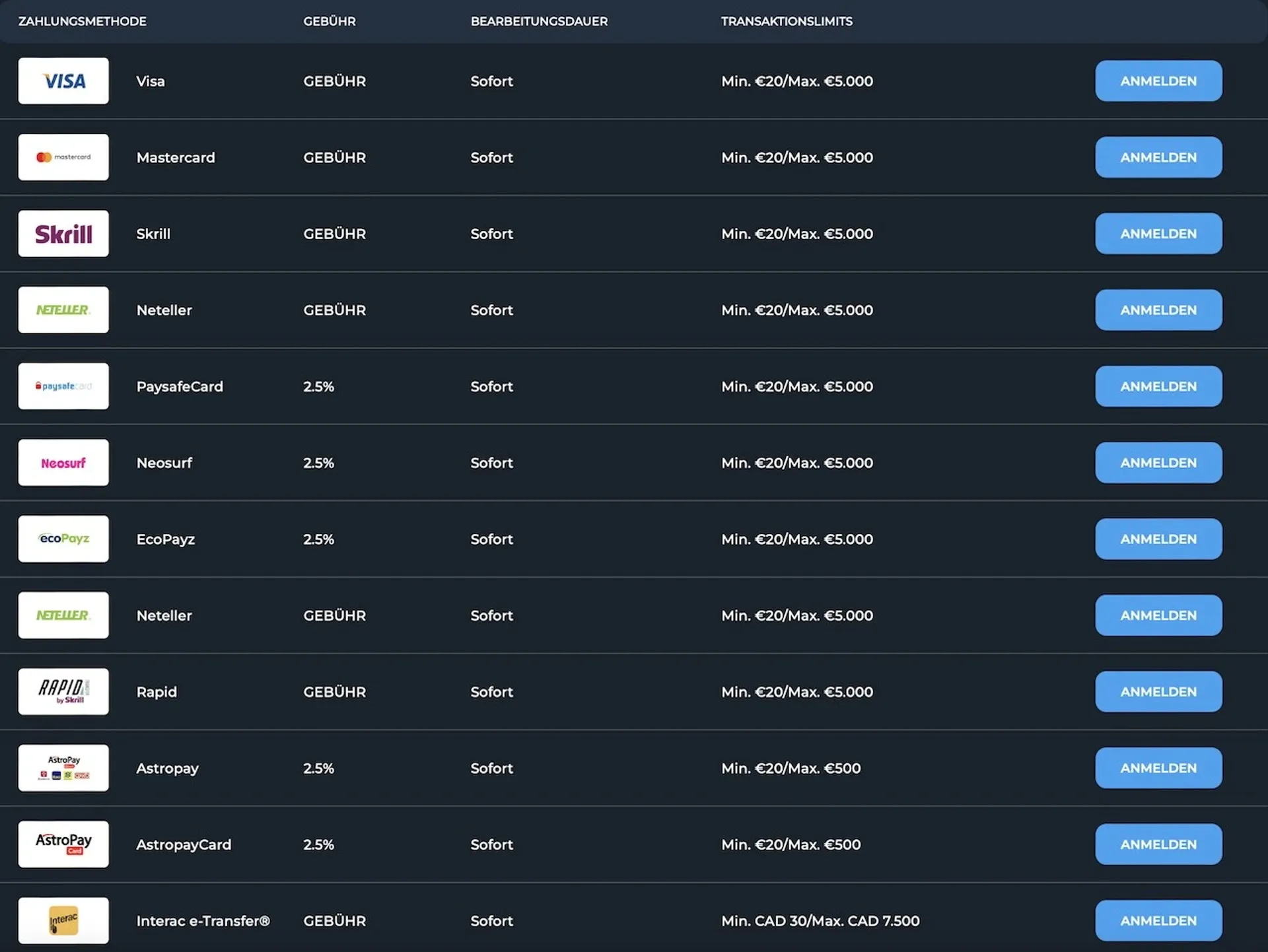Click the 'Astropay' method name text
Viewport: 1268px width, 952px height.
pyautogui.click(x=167, y=768)
